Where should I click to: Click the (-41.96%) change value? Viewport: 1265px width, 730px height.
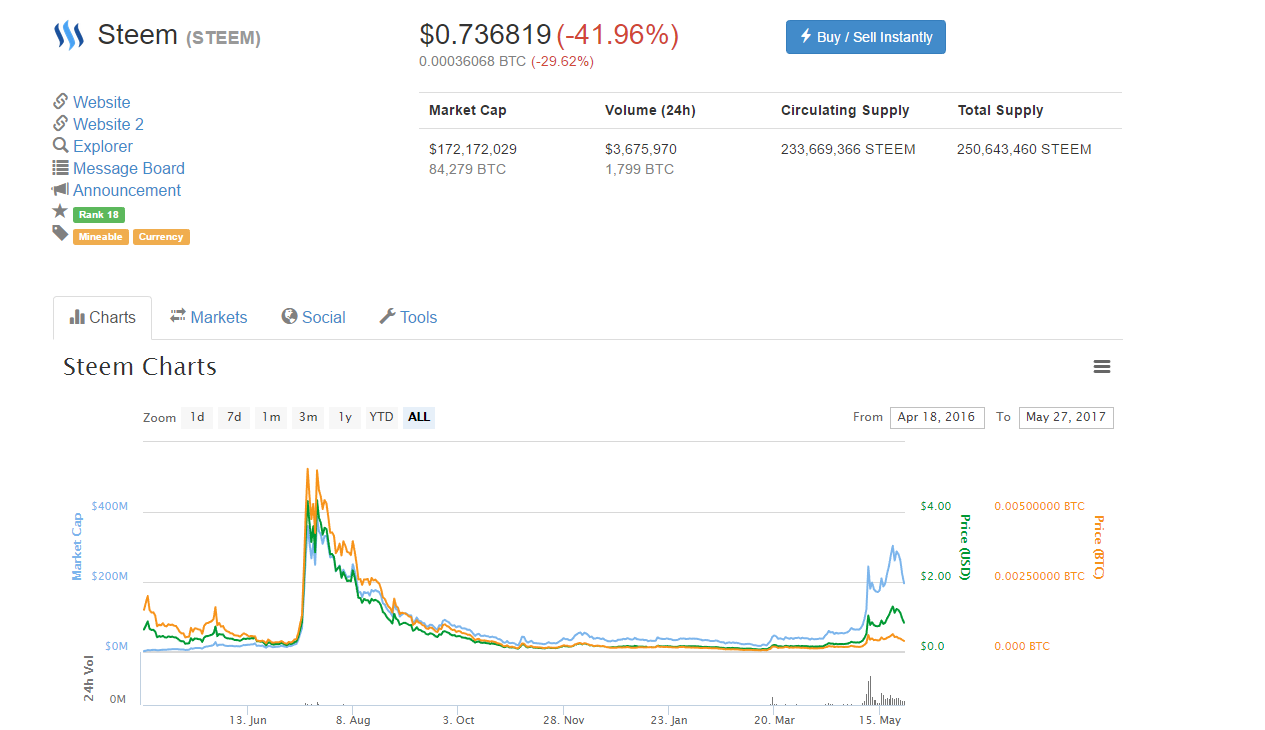coord(617,35)
